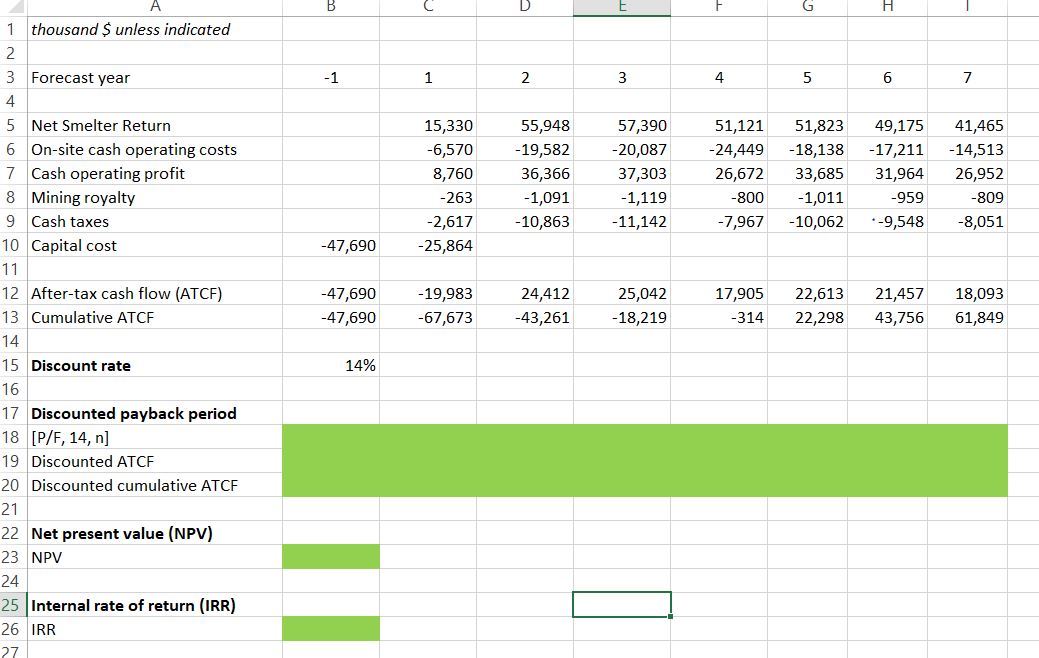The image size is (1039, 658).
Task: Select column header E
Action: tap(622, 9)
